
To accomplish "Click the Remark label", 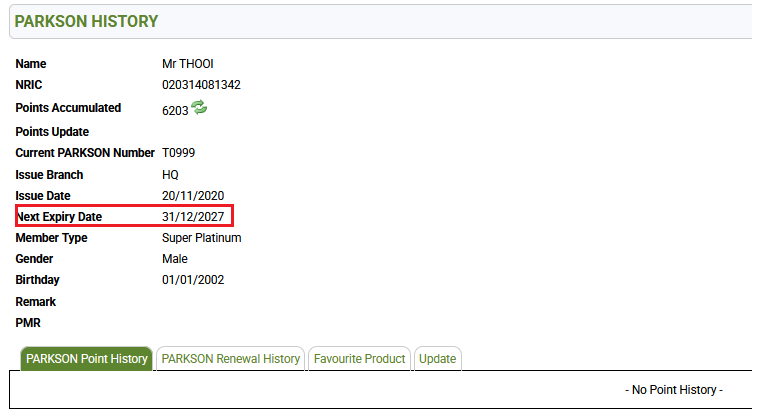I will click(36, 302).
